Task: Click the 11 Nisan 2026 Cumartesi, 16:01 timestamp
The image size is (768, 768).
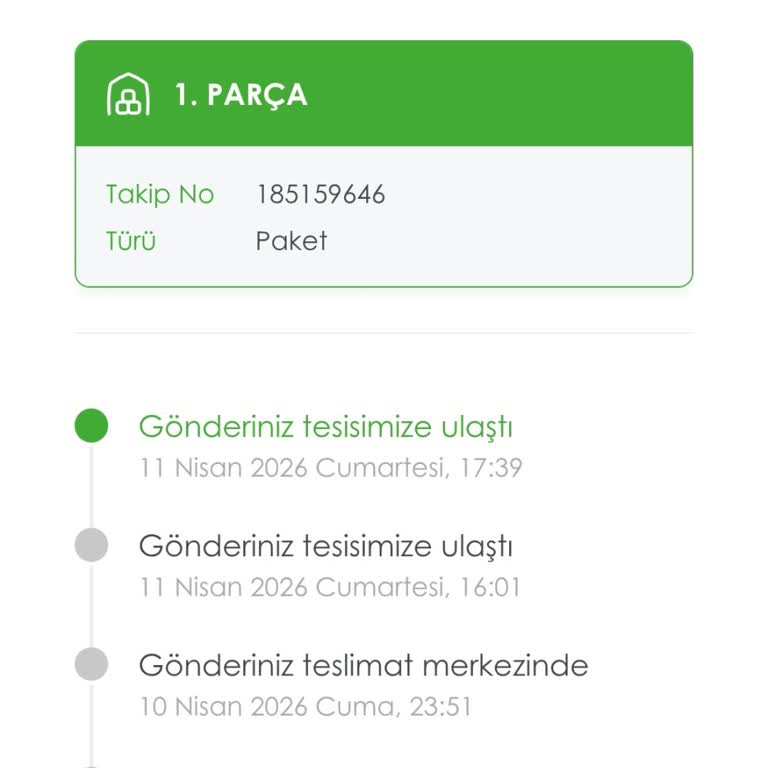Action: tap(330, 587)
